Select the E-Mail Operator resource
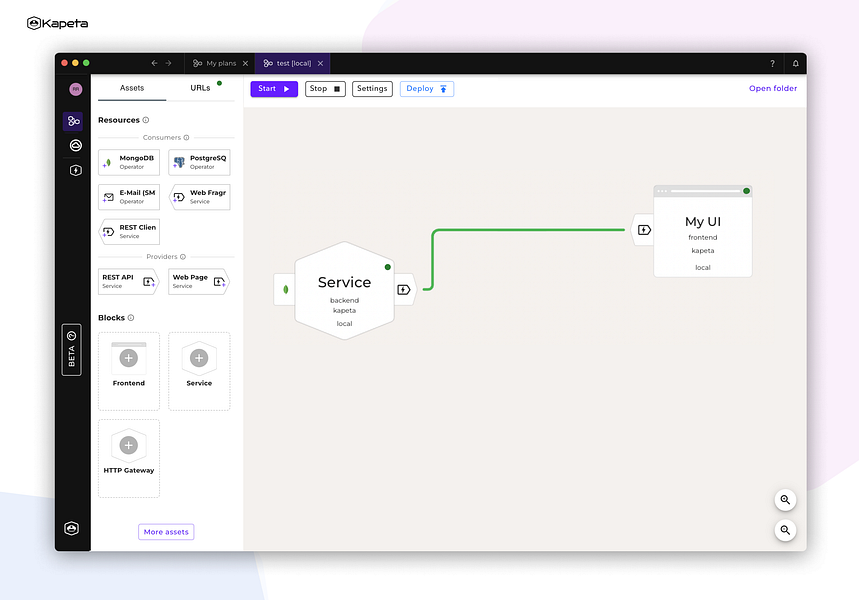 click(128, 196)
